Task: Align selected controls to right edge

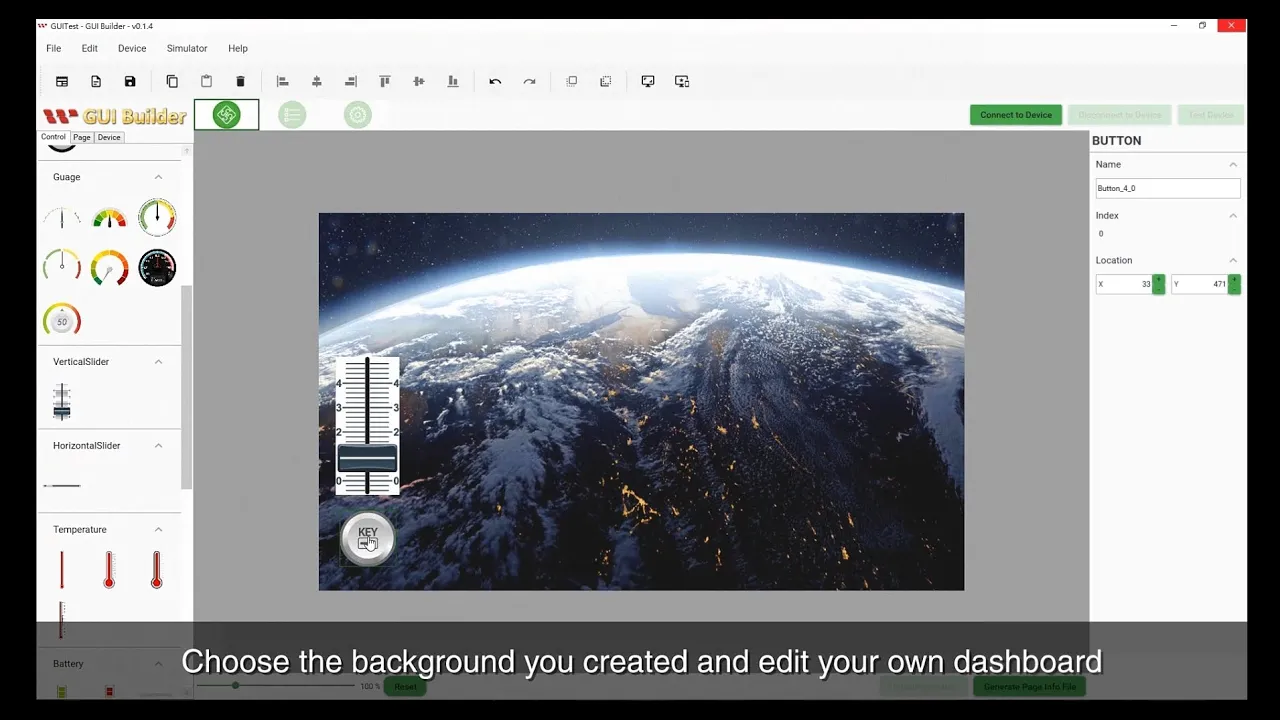Action: [x=351, y=81]
